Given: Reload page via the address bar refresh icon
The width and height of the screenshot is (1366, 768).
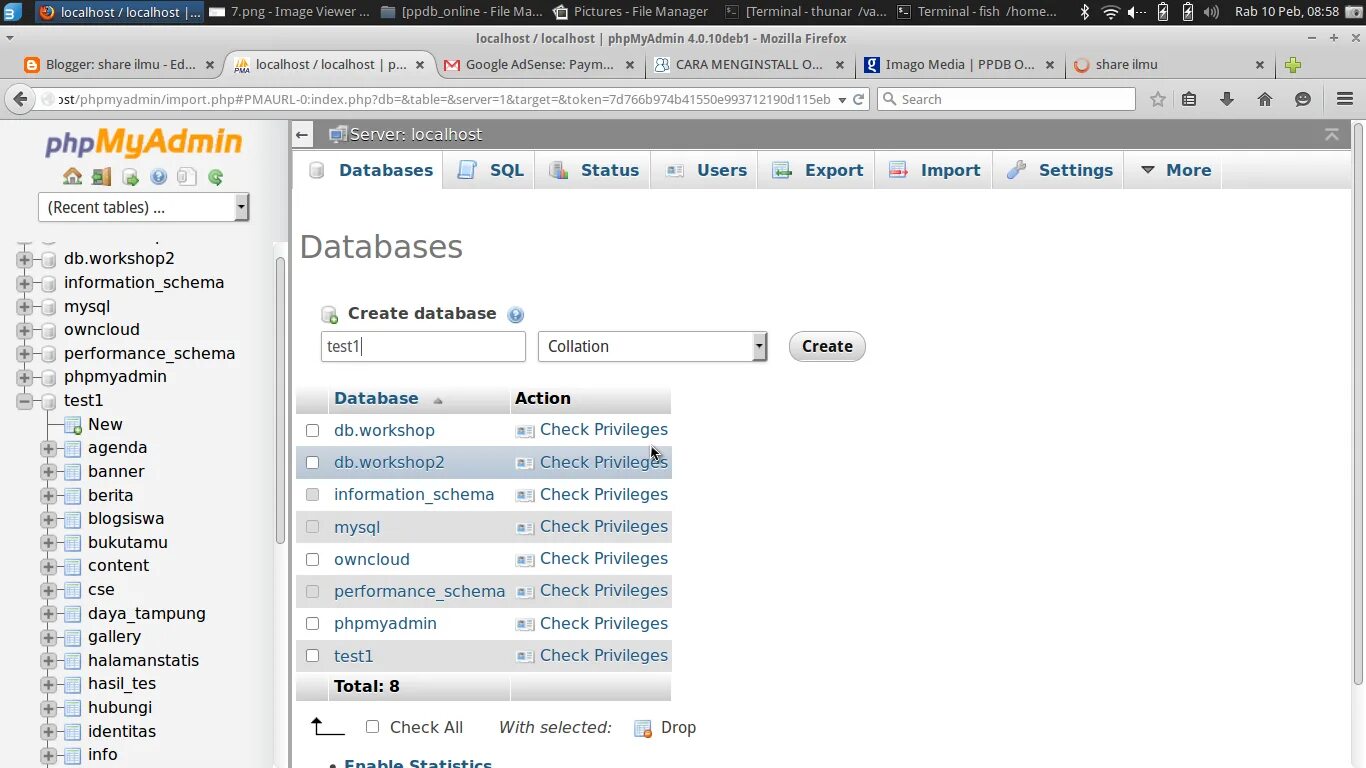Looking at the screenshot, I should coord(858,99).
